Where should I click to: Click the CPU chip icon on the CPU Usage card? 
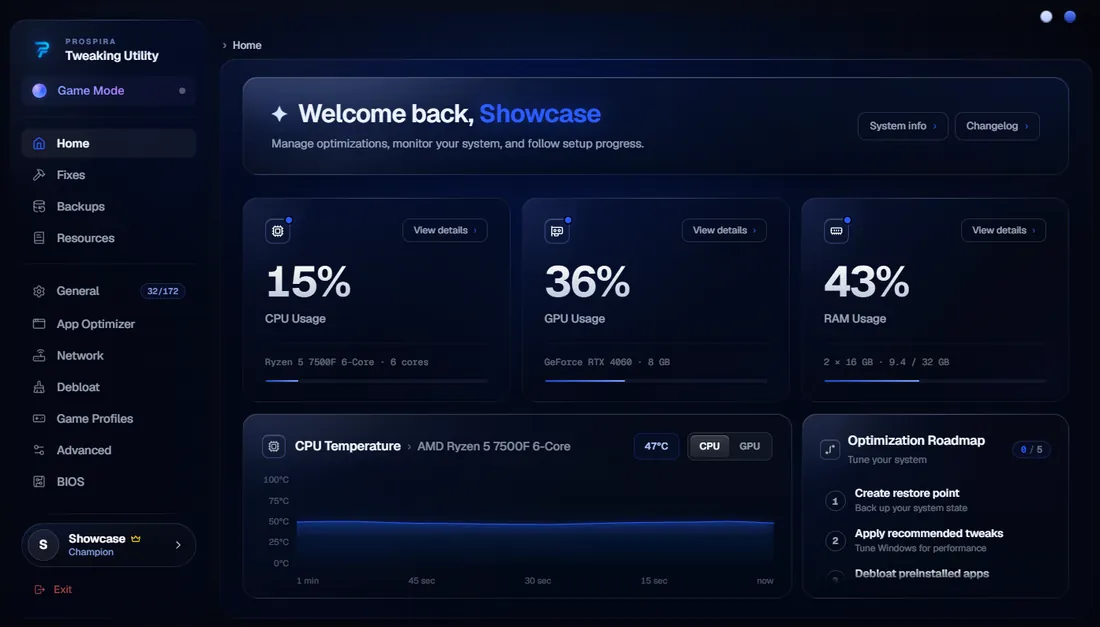(x=278, y=231)
